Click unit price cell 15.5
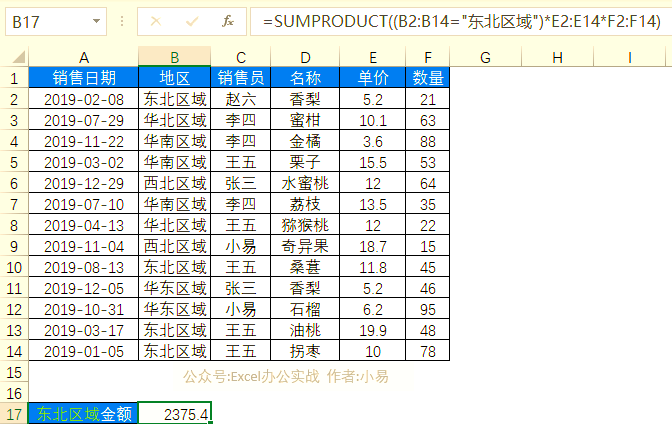Viewport: 672px width, 424px height. [x=372, y=162]
